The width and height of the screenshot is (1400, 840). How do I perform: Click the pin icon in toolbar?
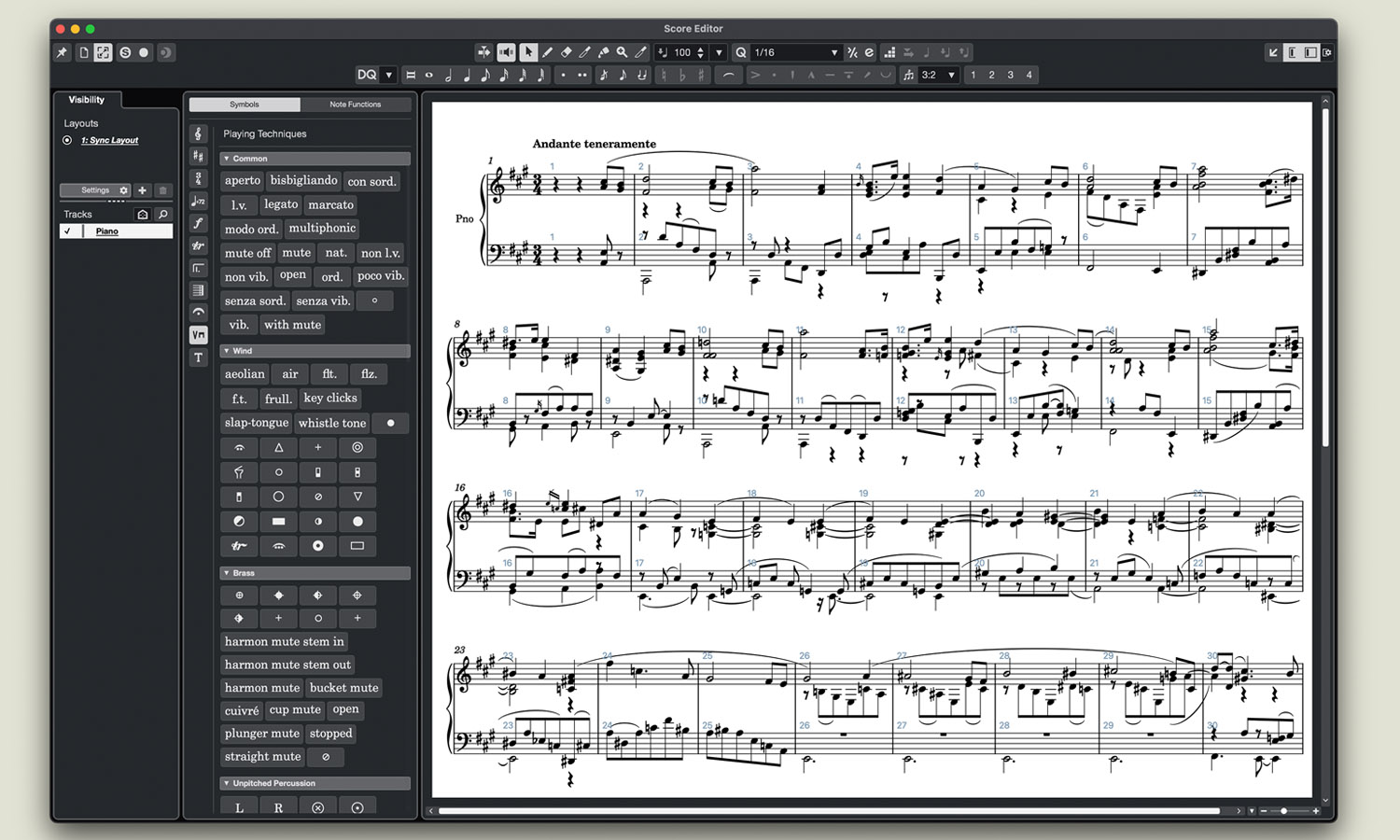point(63,52)
